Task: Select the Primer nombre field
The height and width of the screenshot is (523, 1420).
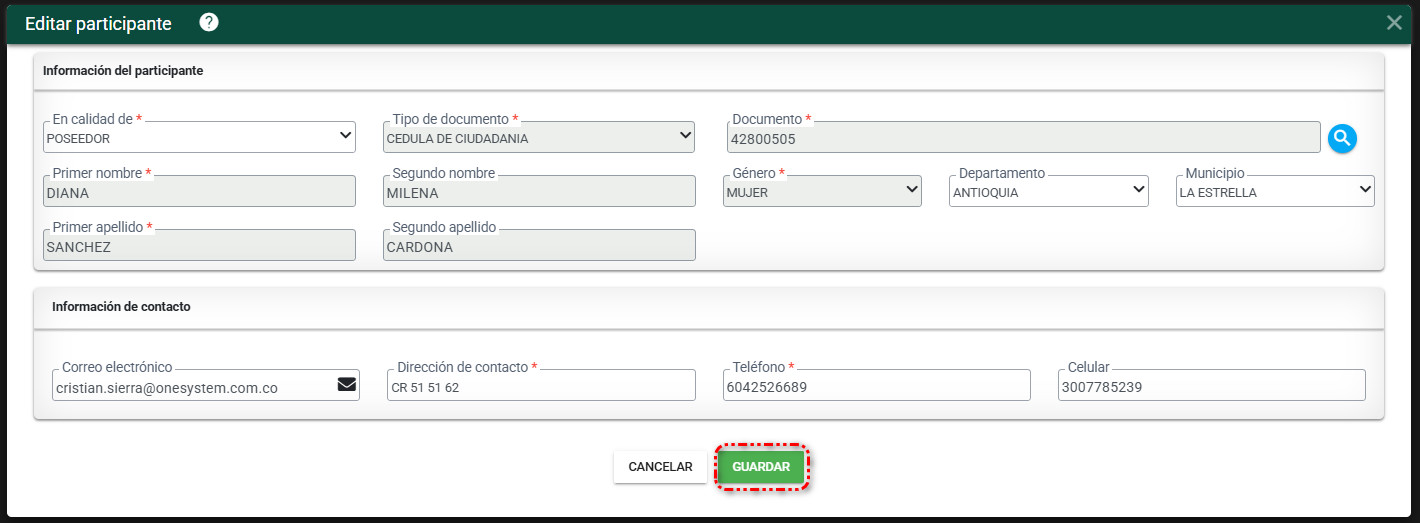Action: (x=200, y=192)
